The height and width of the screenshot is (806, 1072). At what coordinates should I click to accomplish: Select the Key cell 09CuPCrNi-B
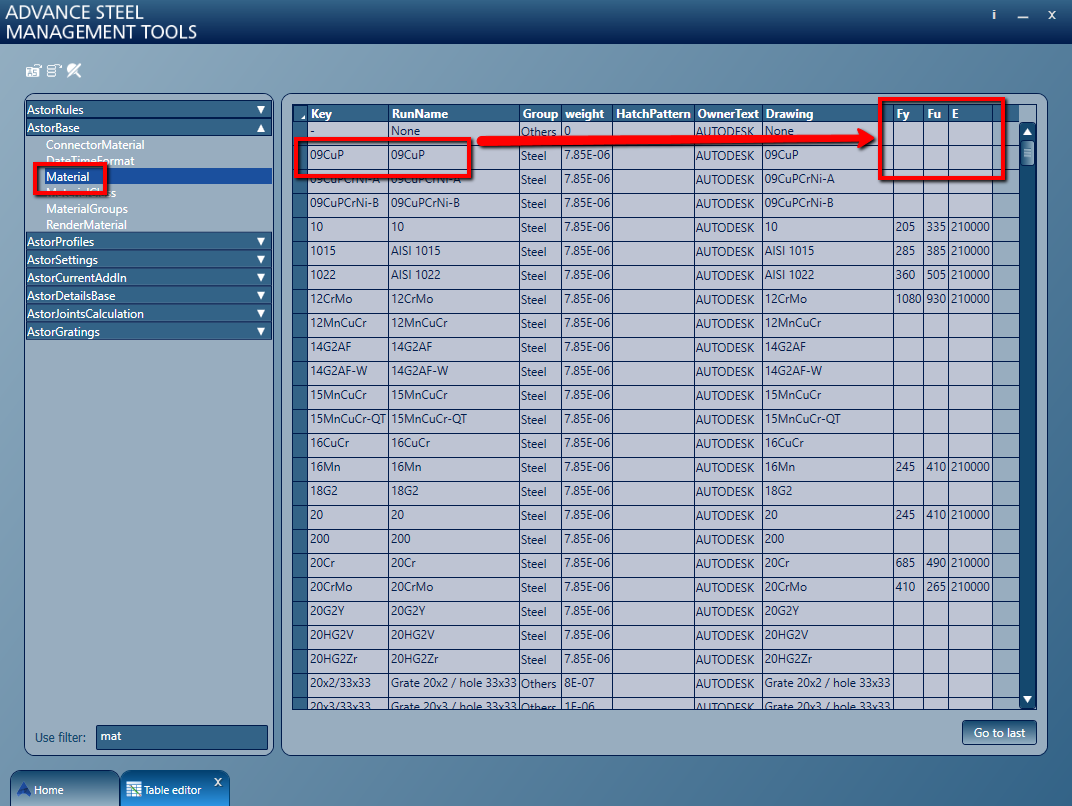[348, 204]
